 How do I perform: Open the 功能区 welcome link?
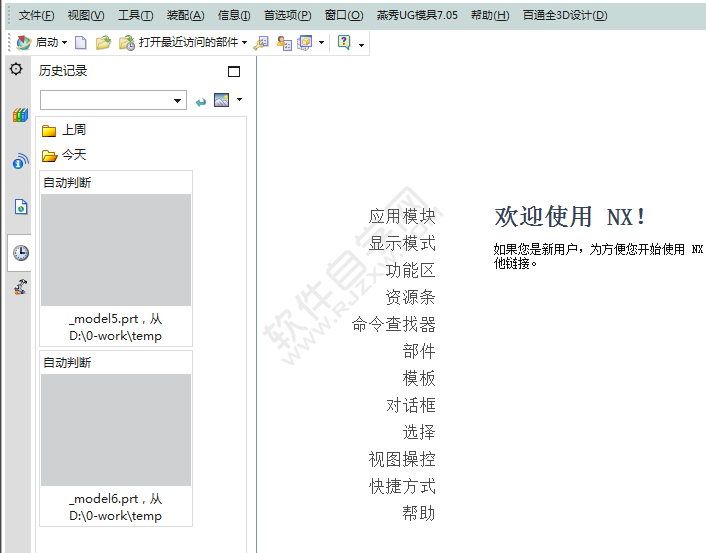tap(410, 271)
